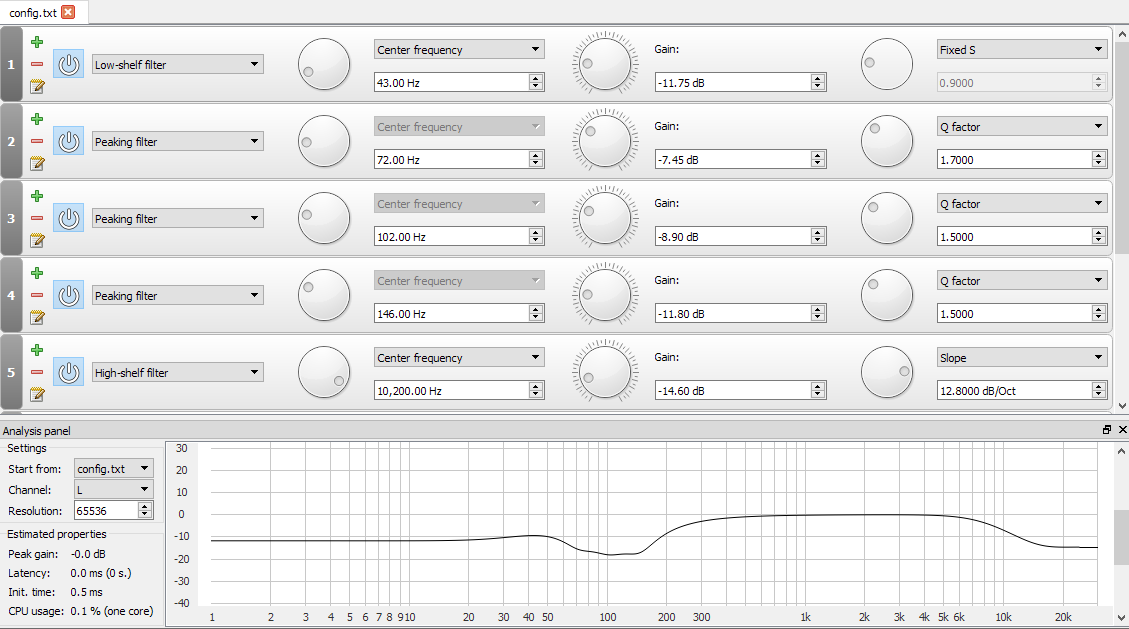Add a filter after row 3 with the green plus
The image size is (1129, 629).
[37, 196]
